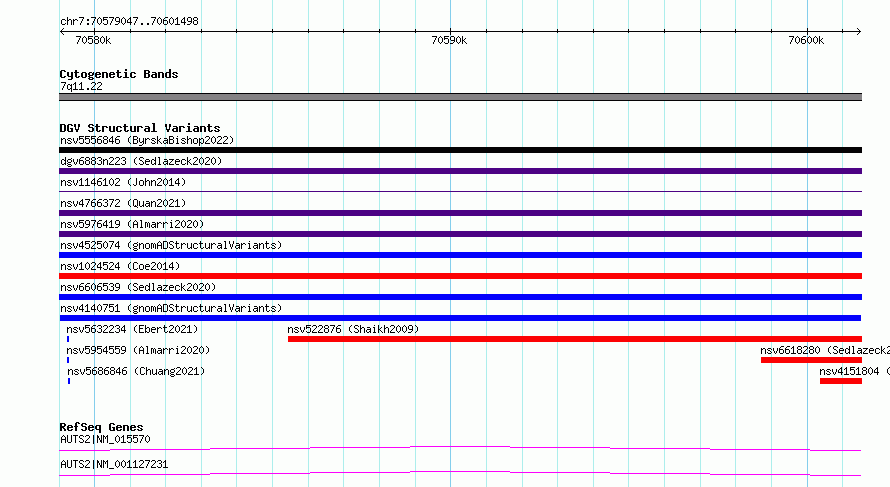
Task: Click the 70600k ruler label
Action: pos(806,40)
